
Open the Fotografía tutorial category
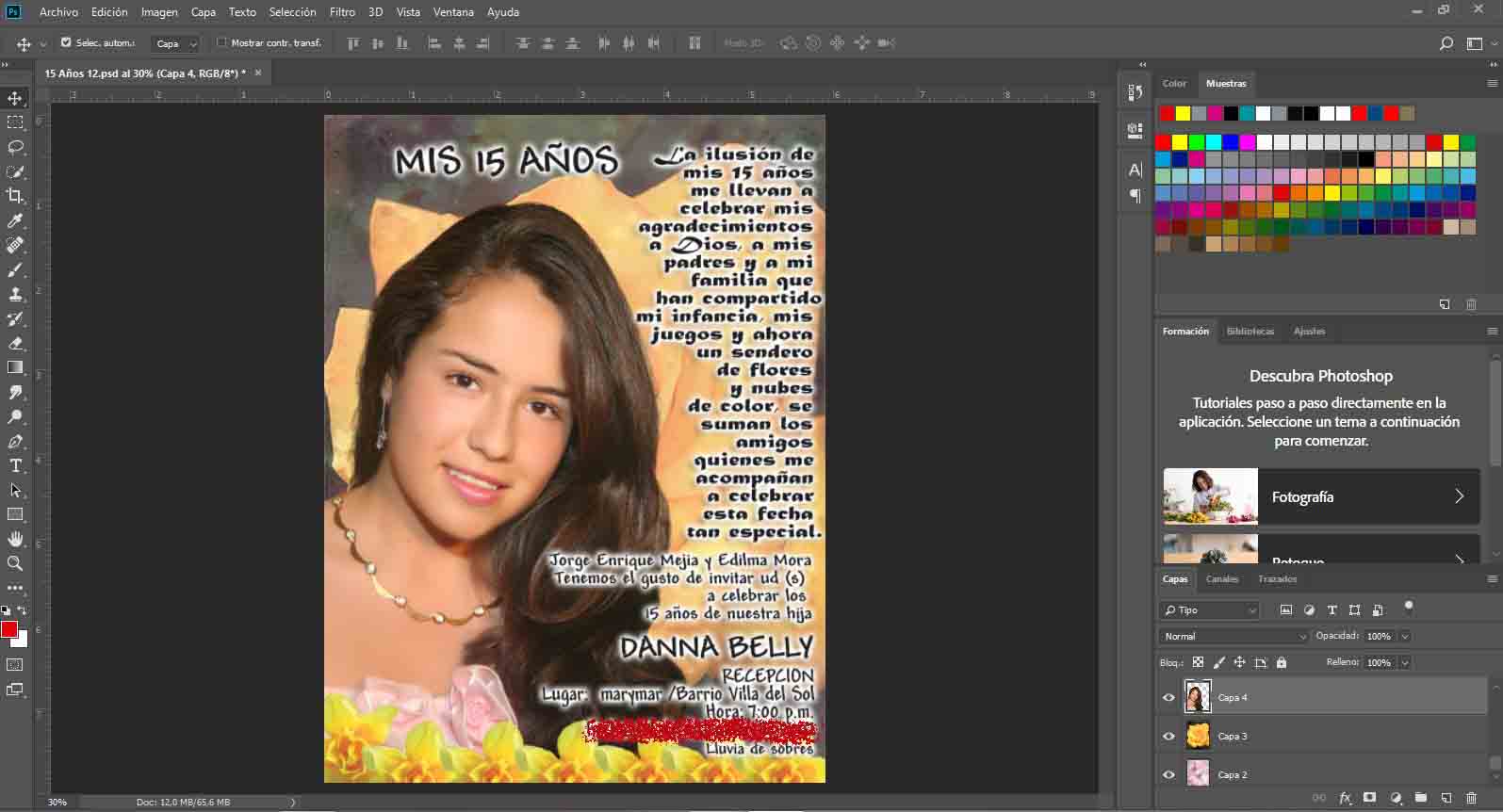tap(1321, 496)
